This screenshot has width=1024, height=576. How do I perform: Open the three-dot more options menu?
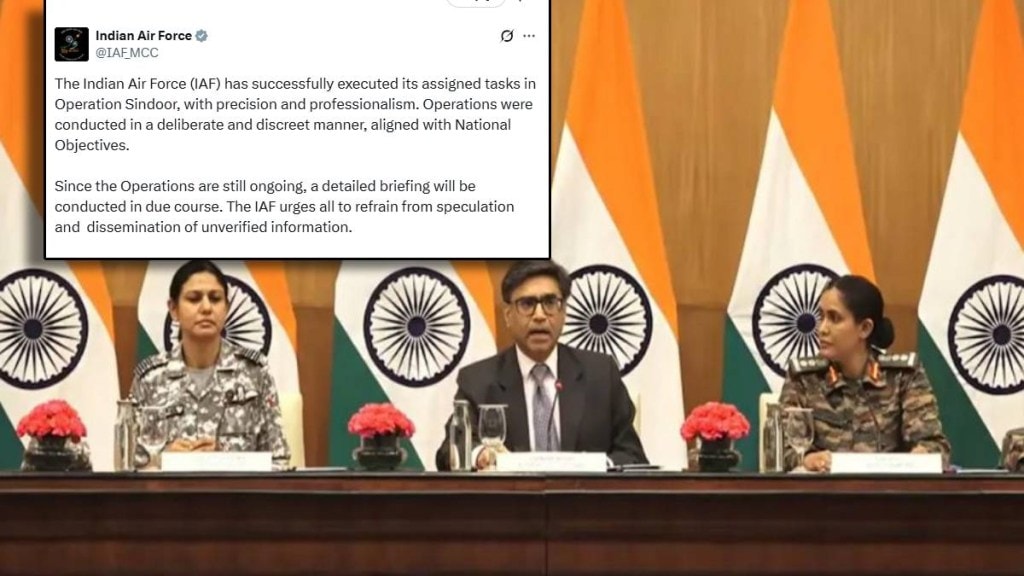[x=529, y=36]
